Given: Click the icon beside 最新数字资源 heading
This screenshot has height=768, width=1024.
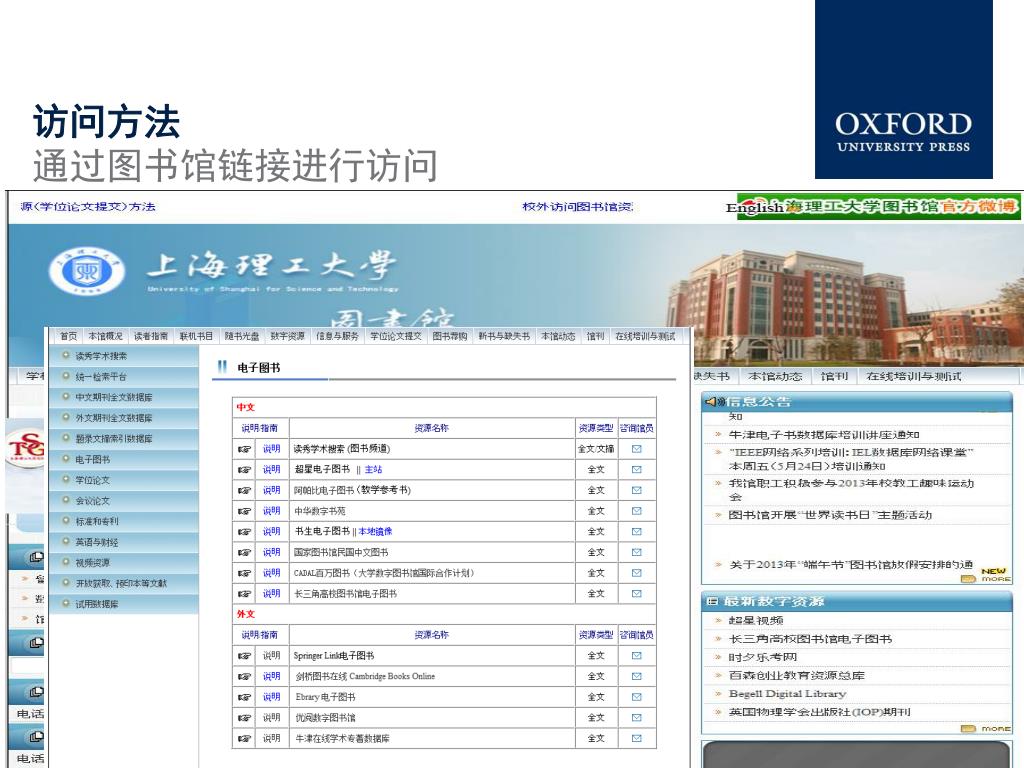Looking at the screenshot, I should pyautogui.click(x=712, y=601).
